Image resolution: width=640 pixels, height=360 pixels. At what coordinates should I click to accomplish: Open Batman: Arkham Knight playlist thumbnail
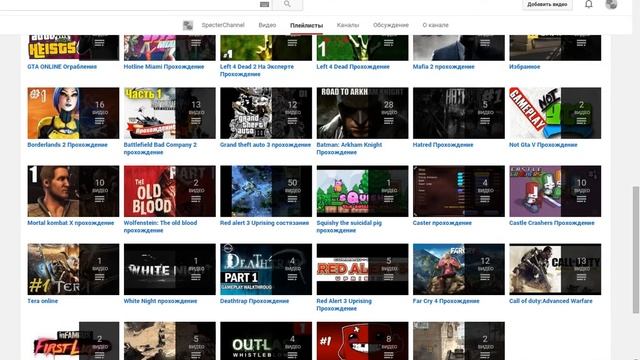[x=362, y=113]
